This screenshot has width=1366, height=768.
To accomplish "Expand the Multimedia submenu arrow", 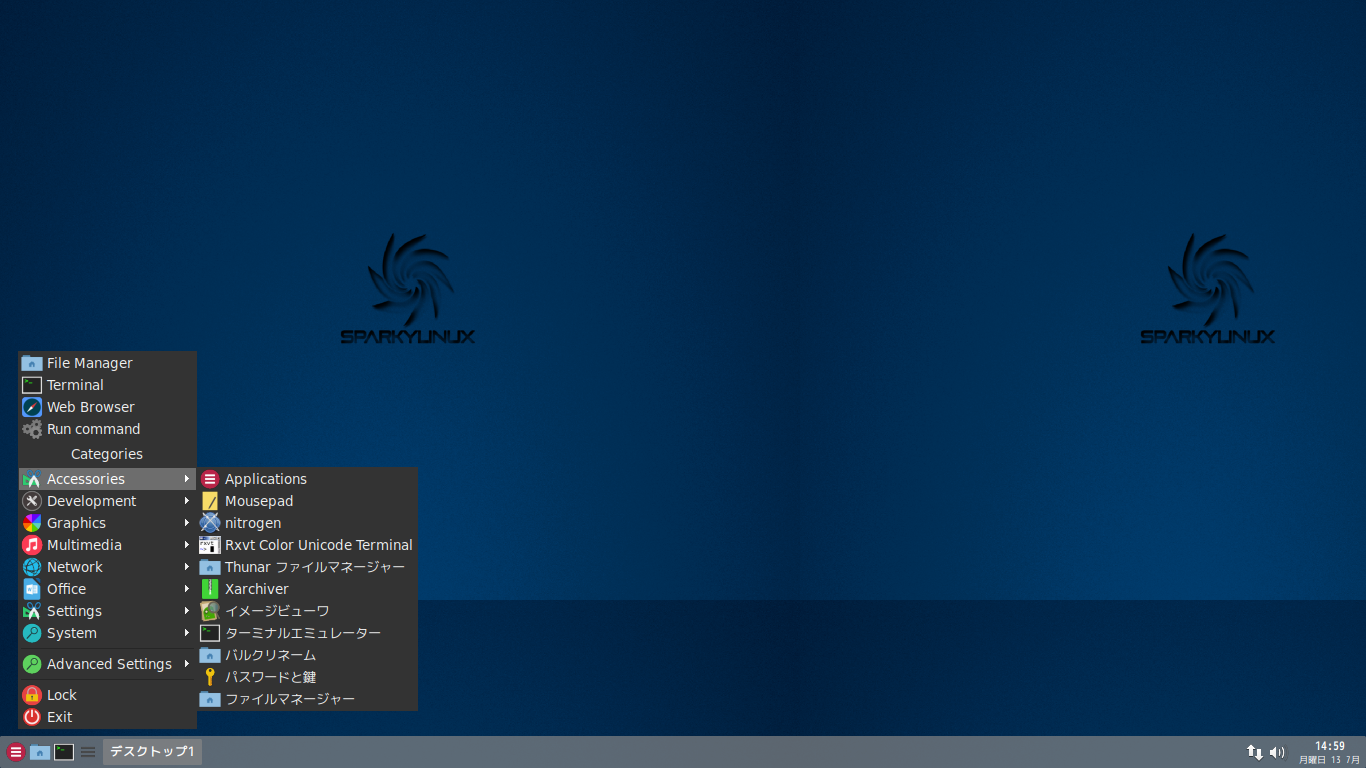I will tap(186, 545).
